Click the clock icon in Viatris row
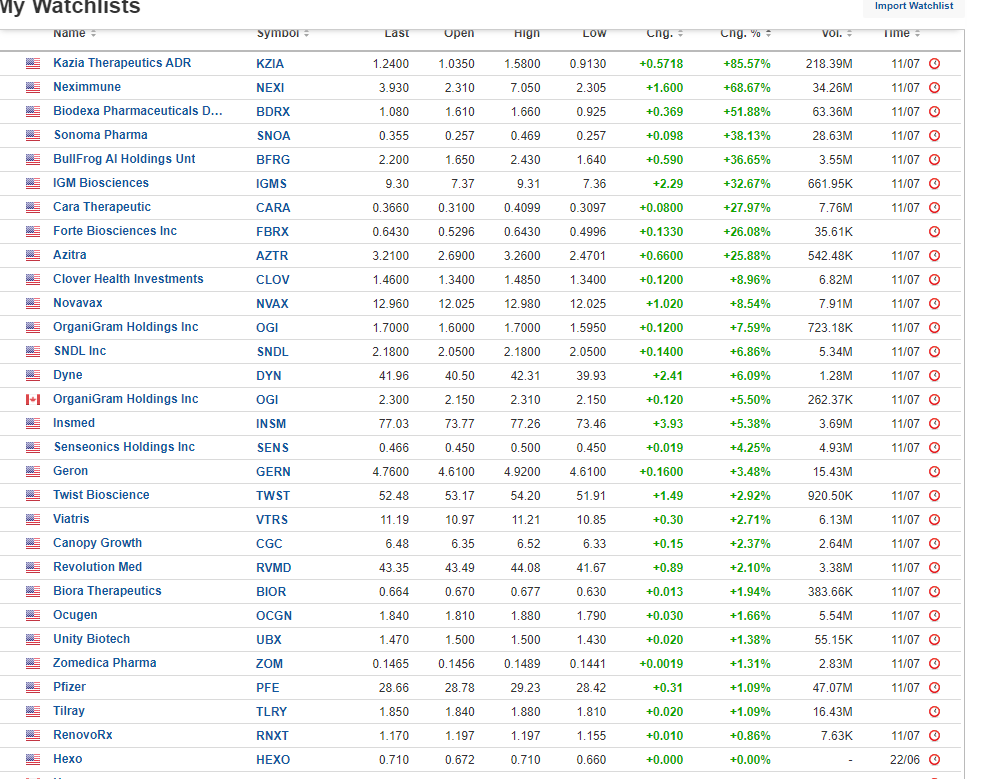 [x=934, y=520]
